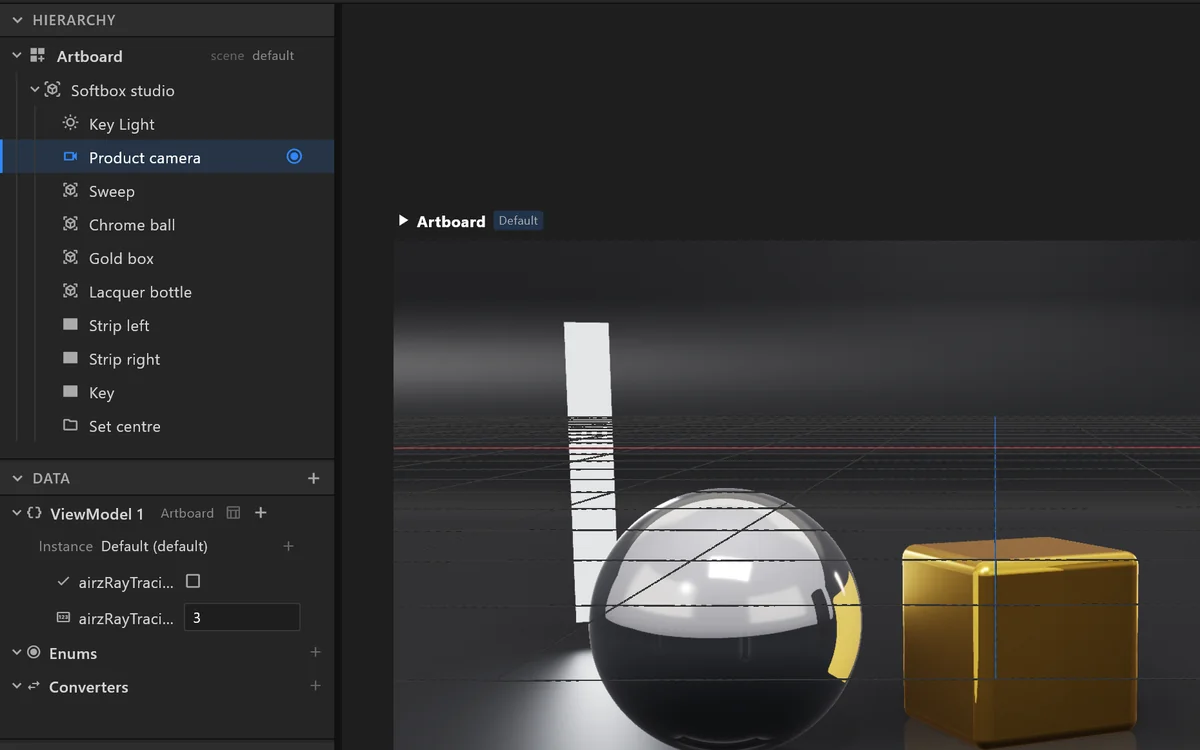The height and width of the screenshot is (750, 1200).
Task: Click the Sweep node icon
Action: coord(70,190)
